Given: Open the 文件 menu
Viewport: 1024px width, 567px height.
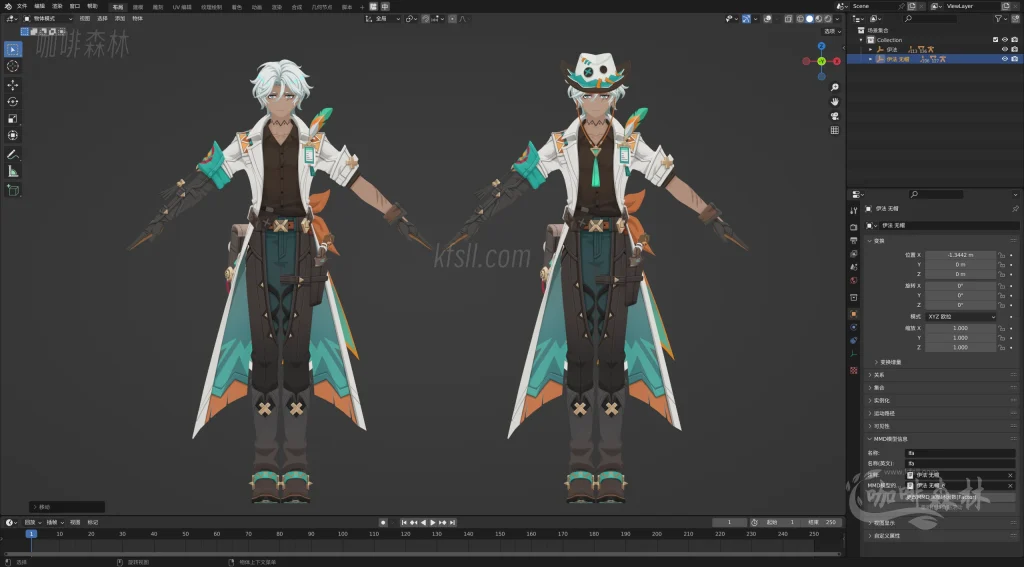Looking at the screenshot, I should tap(22, 7).
